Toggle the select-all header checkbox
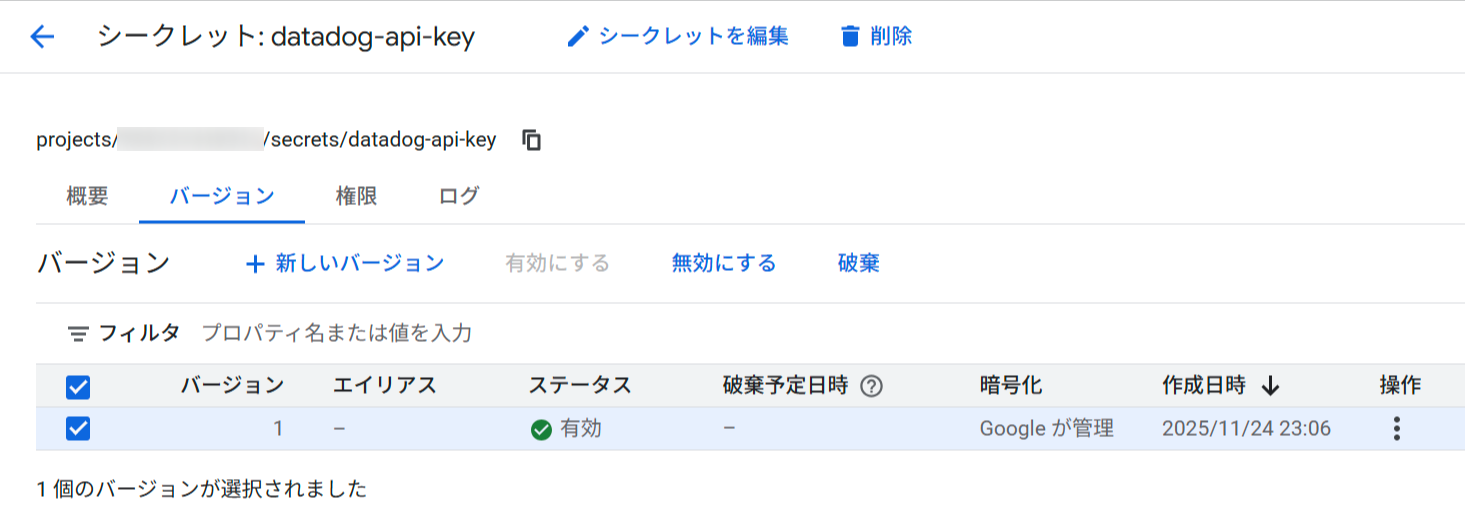This screenshot has height=523, width=1465. (x=77, y=386)
